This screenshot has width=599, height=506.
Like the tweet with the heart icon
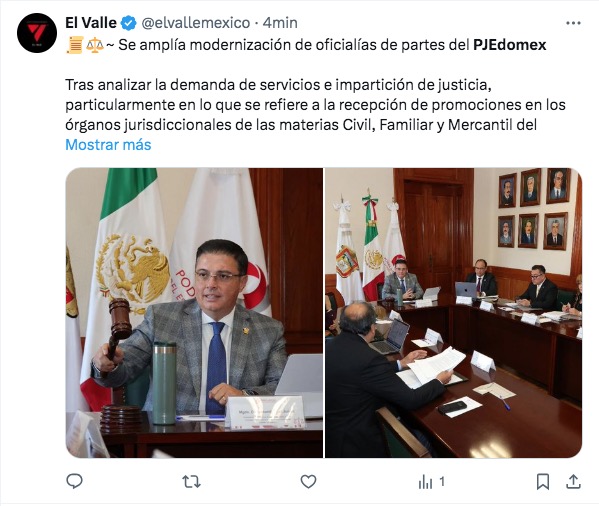[x=308, y=482]
